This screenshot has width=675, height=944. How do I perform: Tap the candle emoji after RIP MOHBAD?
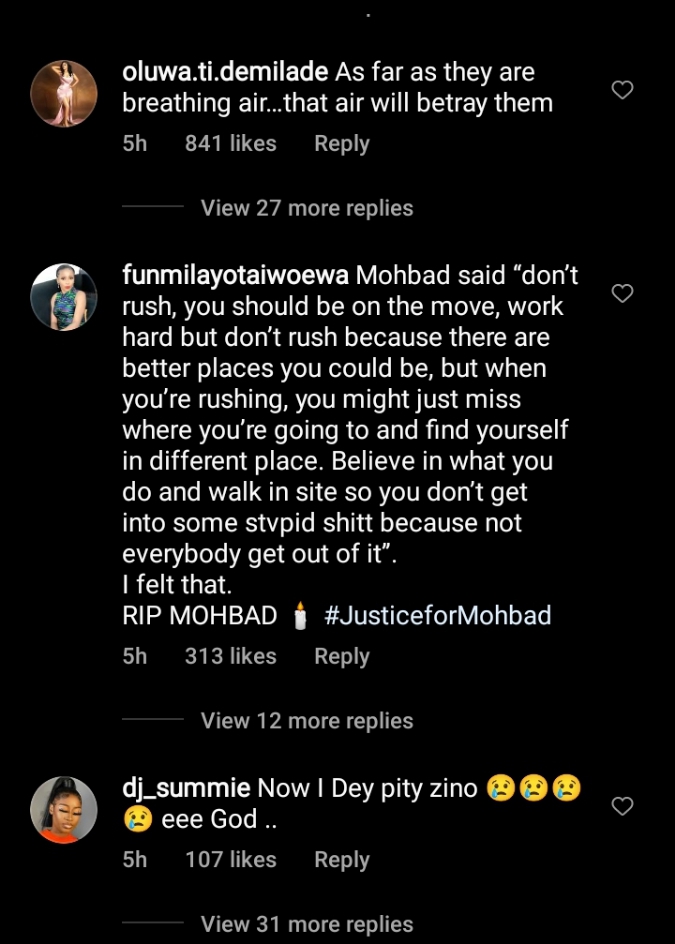pos(299,616)
